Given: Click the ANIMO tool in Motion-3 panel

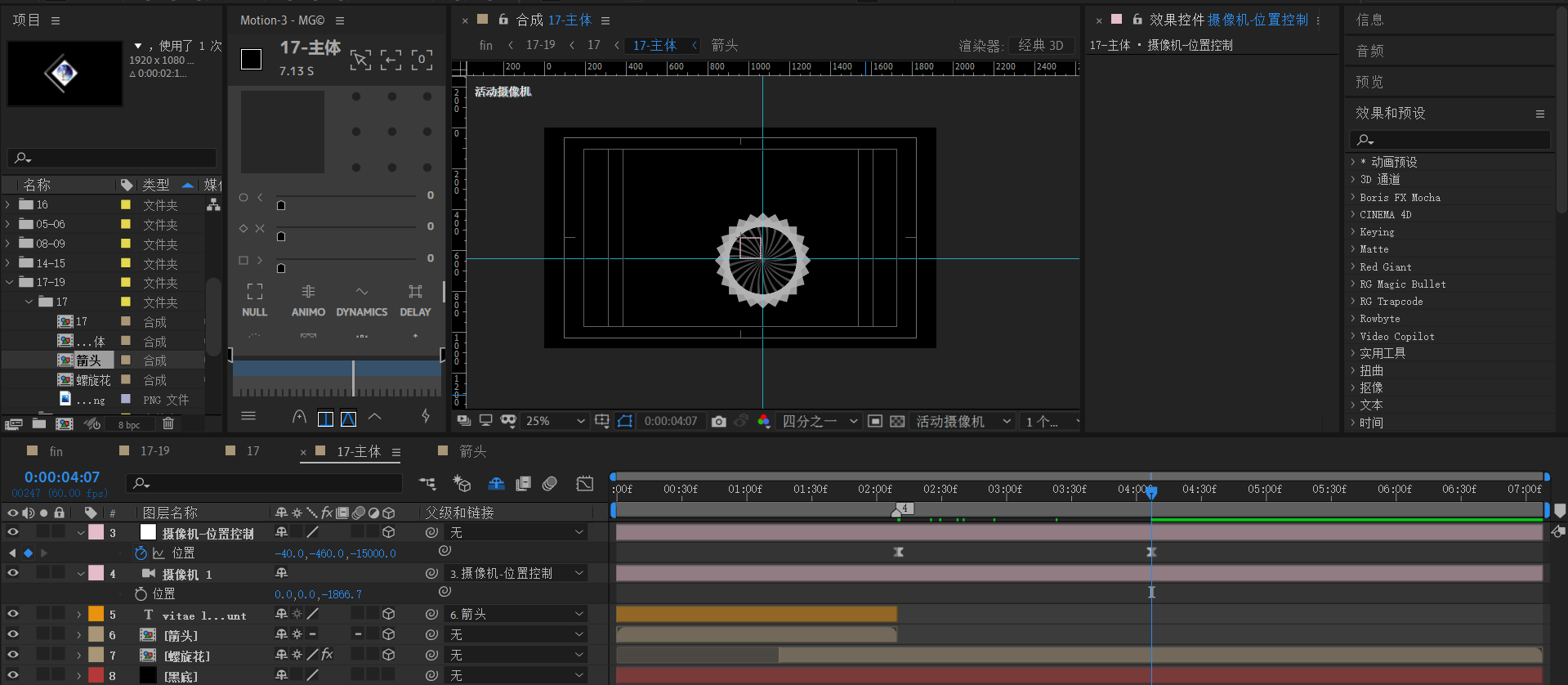Looking at the screenshot, I should click(308, 300).
